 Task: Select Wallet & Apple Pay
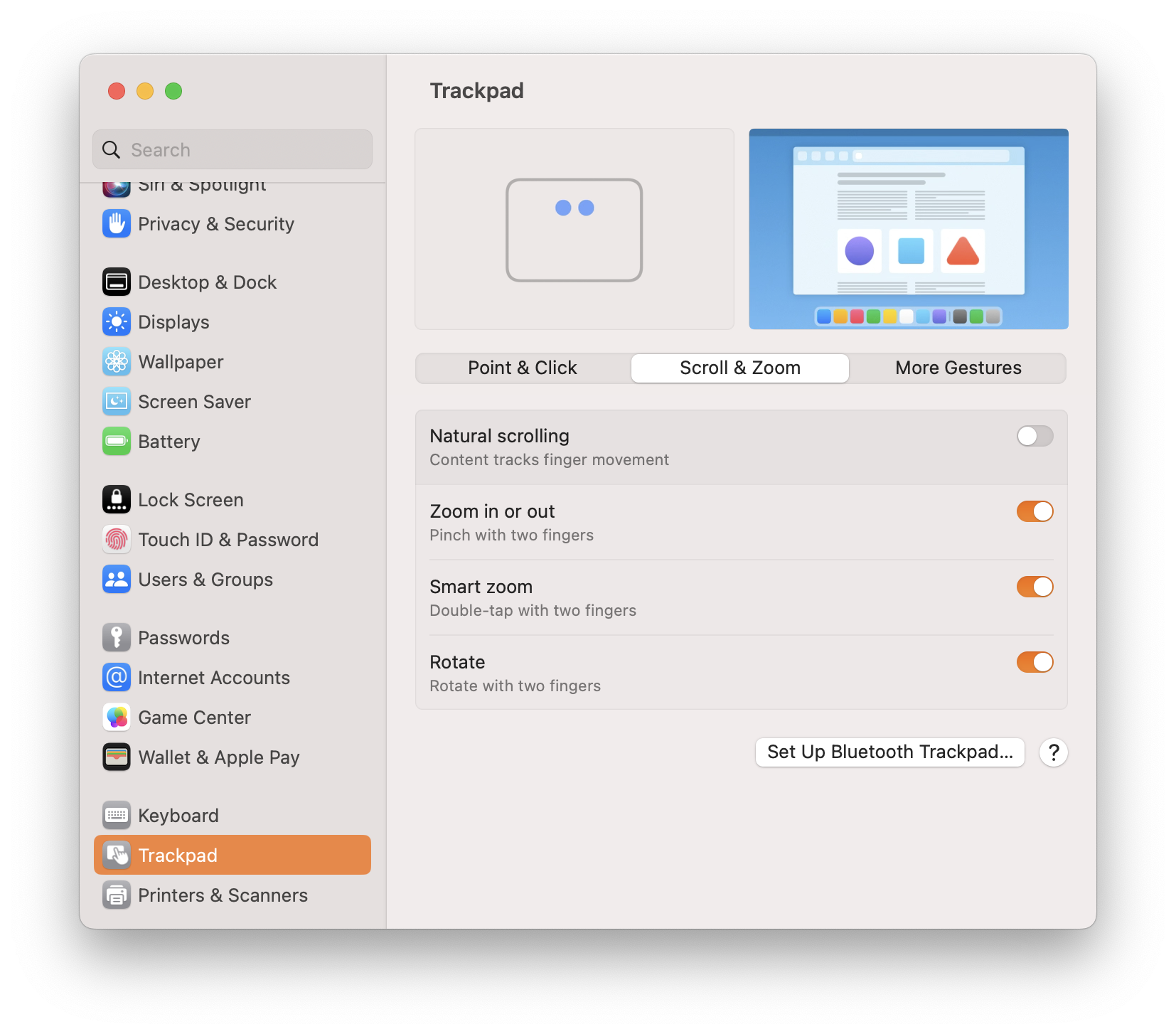tap(218, 757)
